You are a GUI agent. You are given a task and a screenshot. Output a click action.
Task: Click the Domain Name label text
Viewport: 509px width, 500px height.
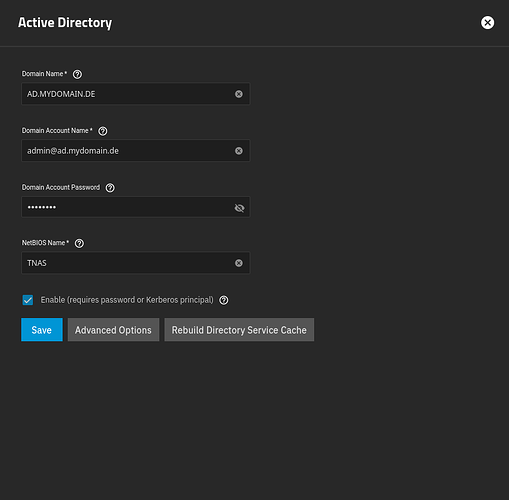click(44, 74)
